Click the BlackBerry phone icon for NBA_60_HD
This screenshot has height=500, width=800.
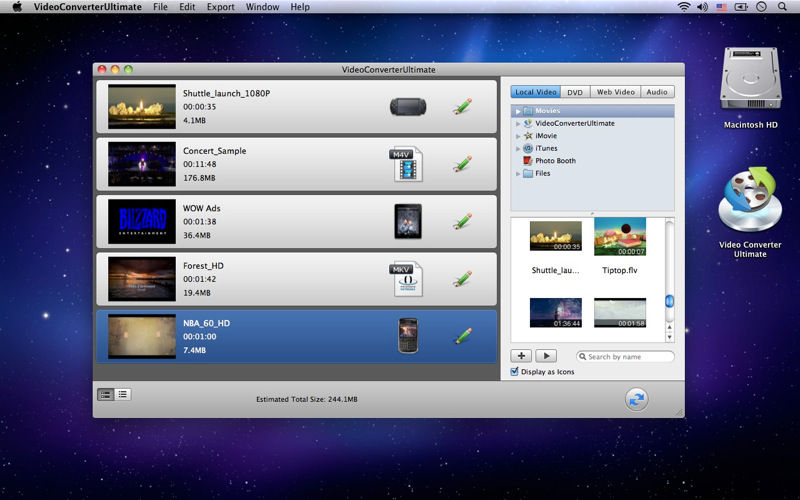pos(408,336)
